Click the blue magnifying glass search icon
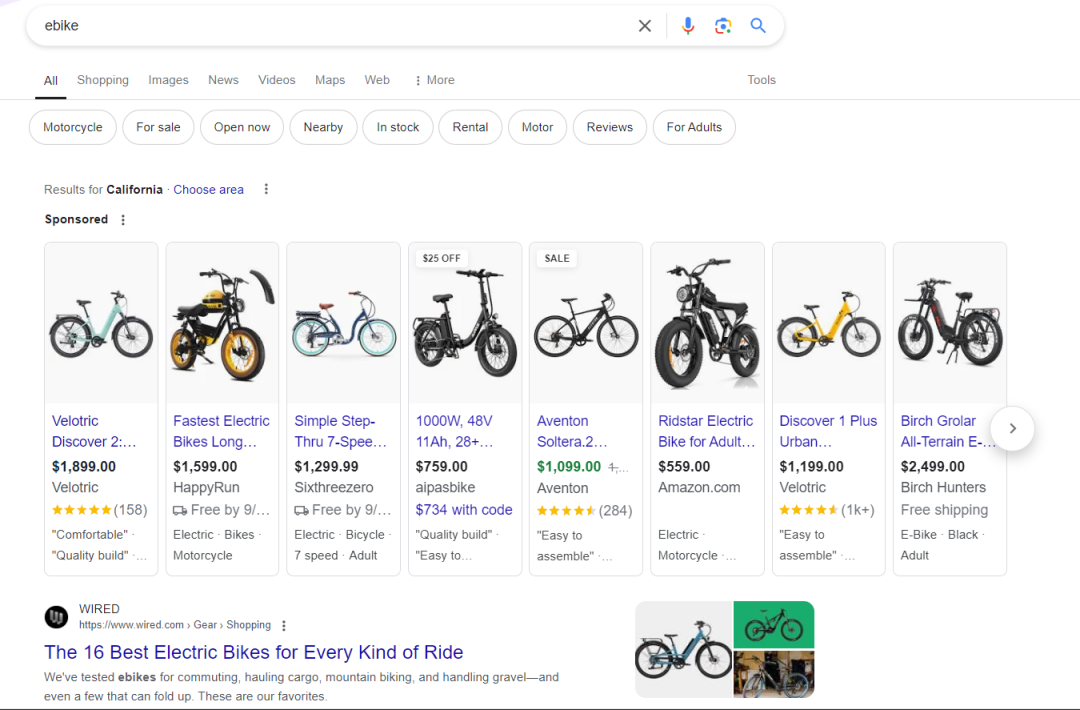The height and width of the screenshot is (710, 1080). [x=758, y=26]
